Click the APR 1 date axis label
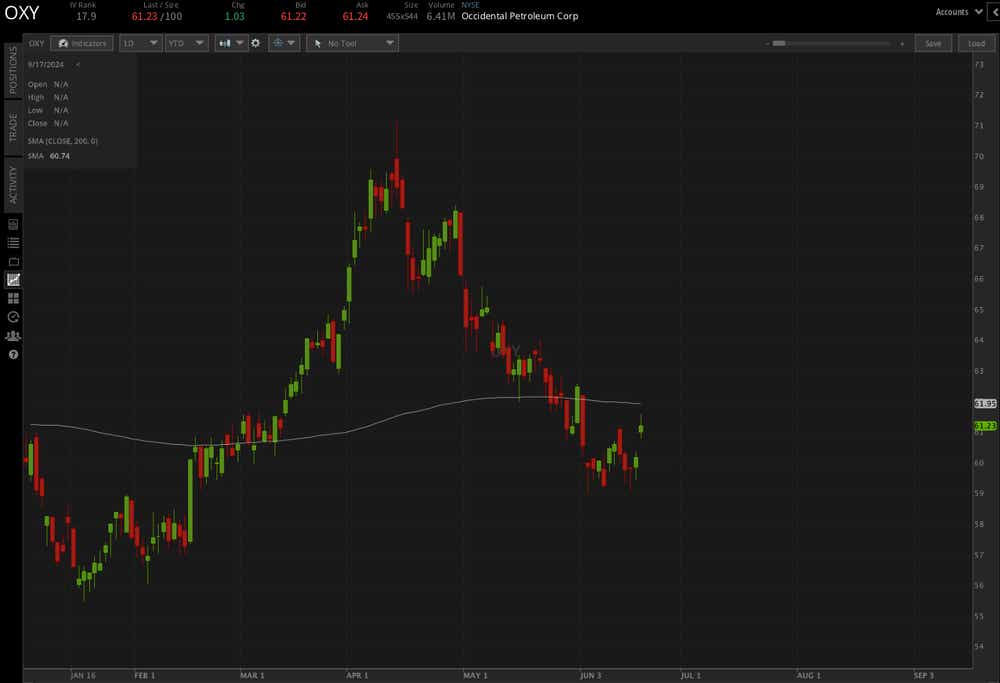Image resolution: width=1000 pixels, height=683 pixels. click(357, 675)
